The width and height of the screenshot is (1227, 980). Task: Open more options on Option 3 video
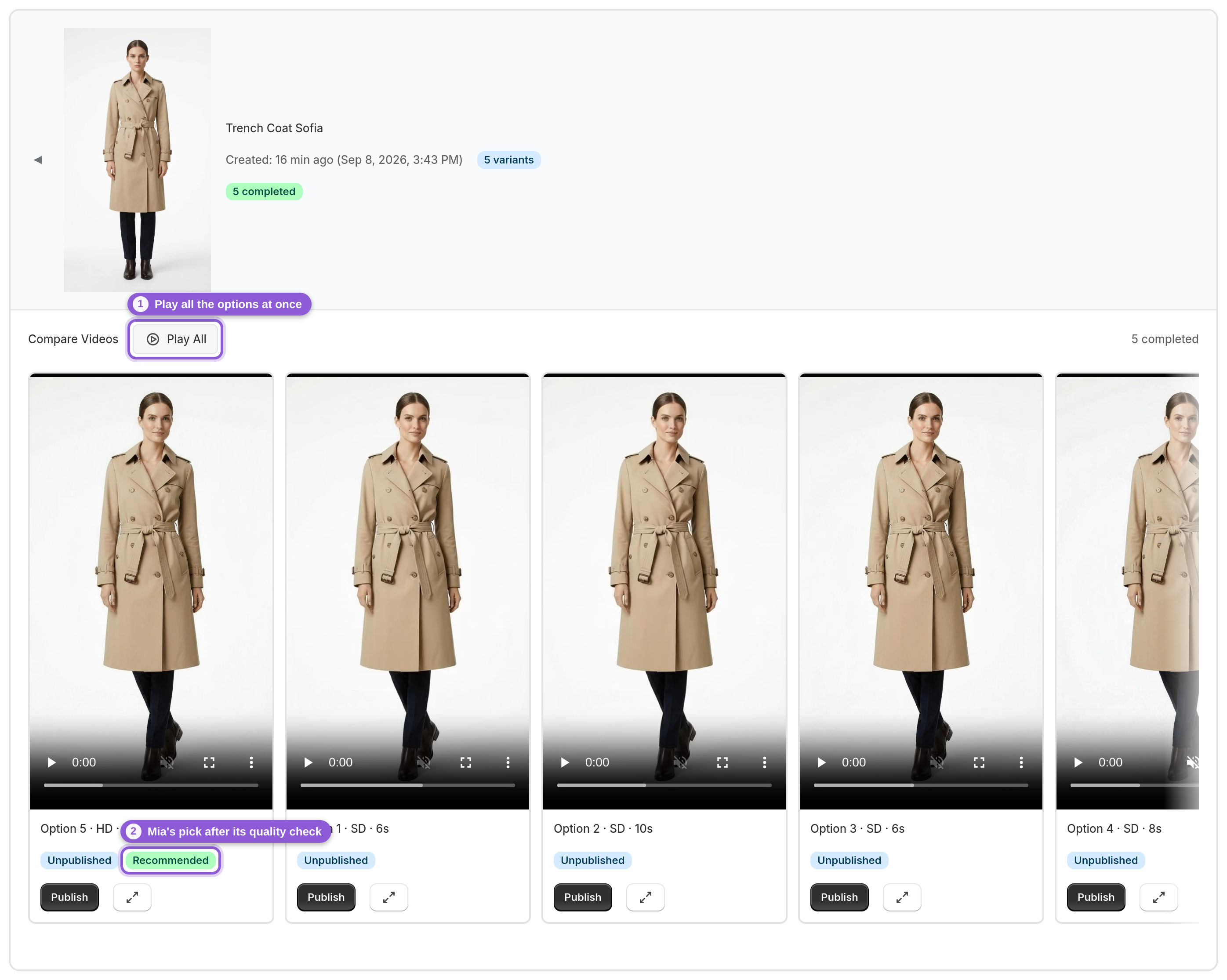[x=1021, y=762]
